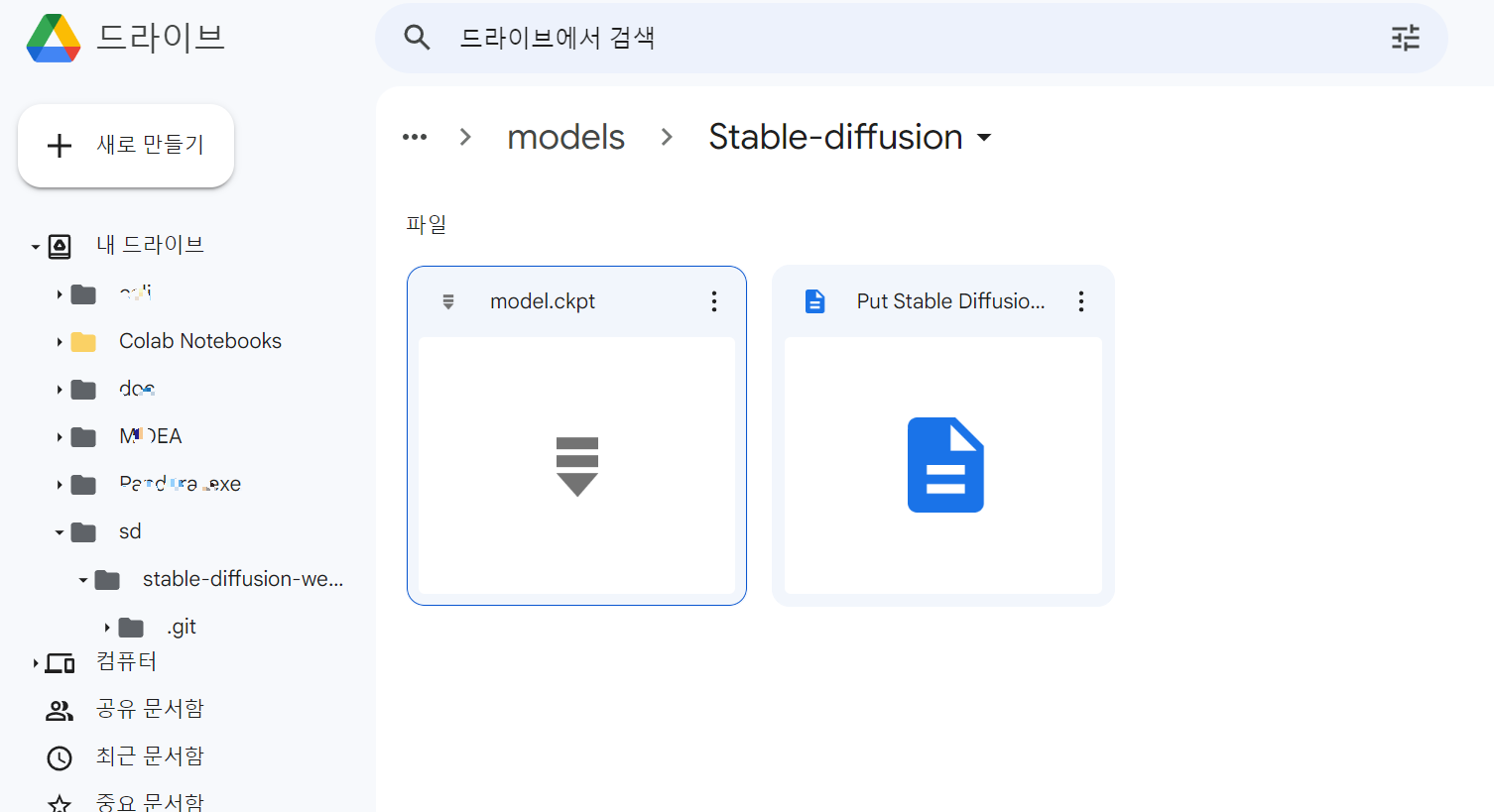
Task: Expand the Computers (컴퓨터) section arrow
Action: (35, 663)
